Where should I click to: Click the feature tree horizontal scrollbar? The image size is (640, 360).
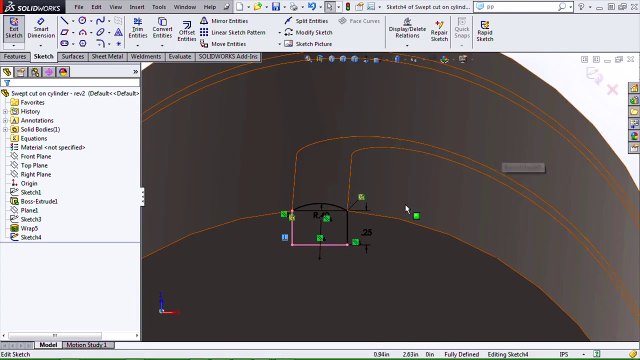click(55, 336)
